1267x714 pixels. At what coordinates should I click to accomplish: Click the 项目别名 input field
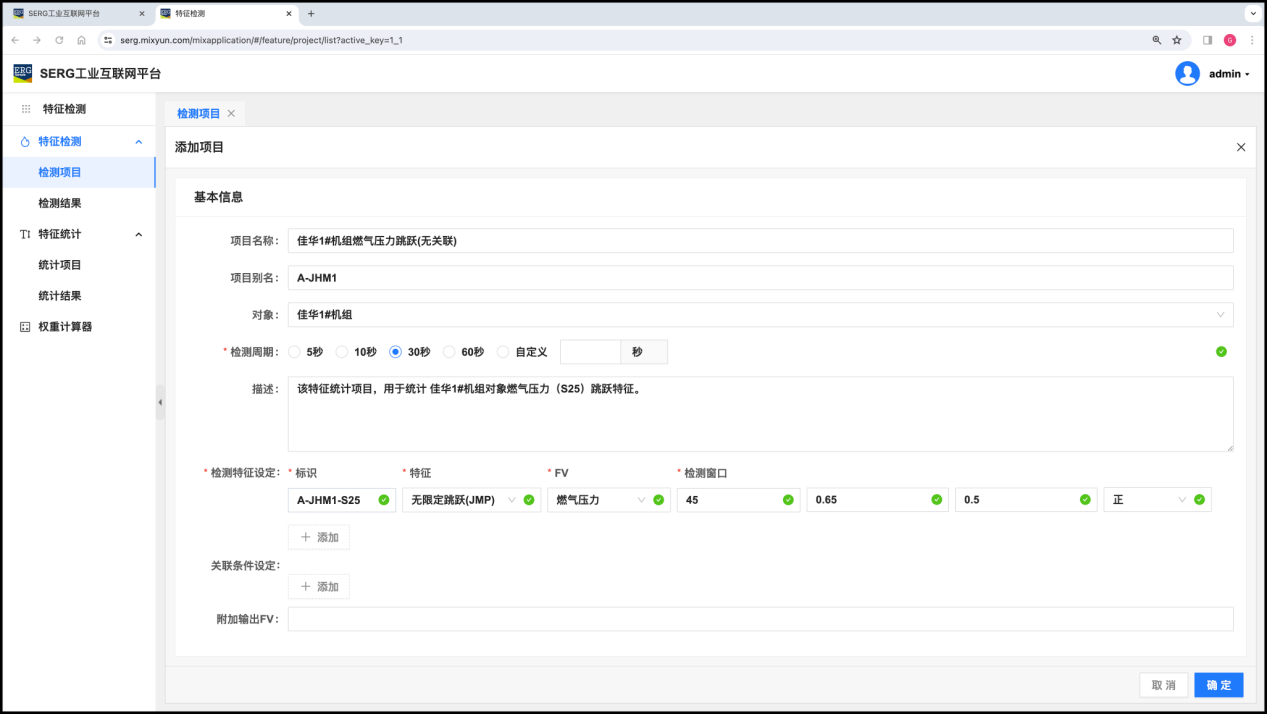coord(760,278)
